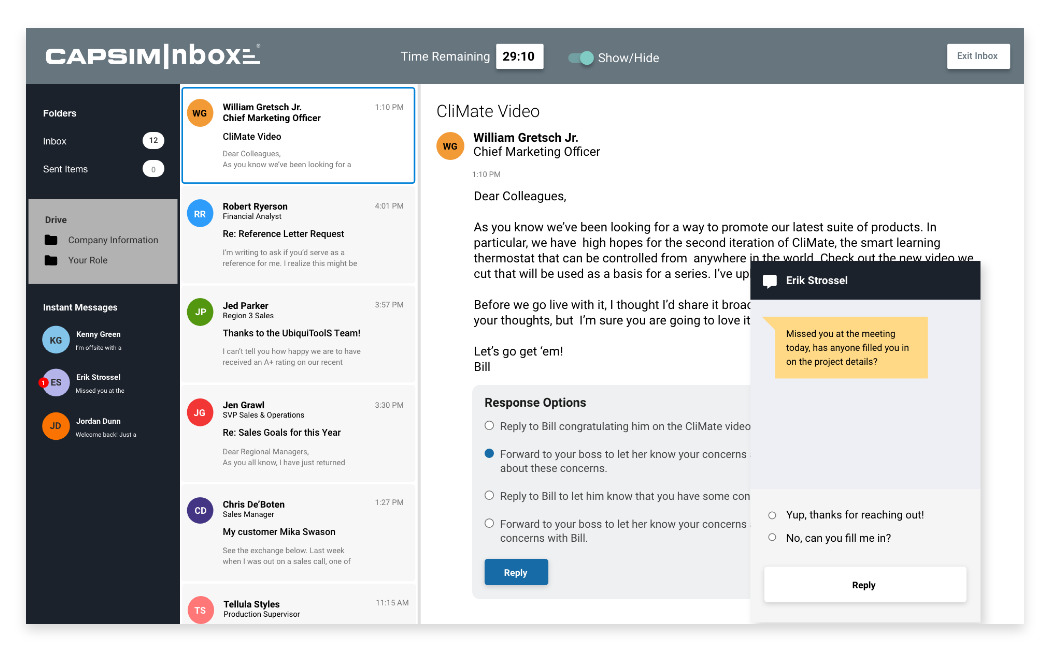This screenshot has height=650, width=1050.
Task: Click the Company Information folder icon
Action: tap(51, 240)
